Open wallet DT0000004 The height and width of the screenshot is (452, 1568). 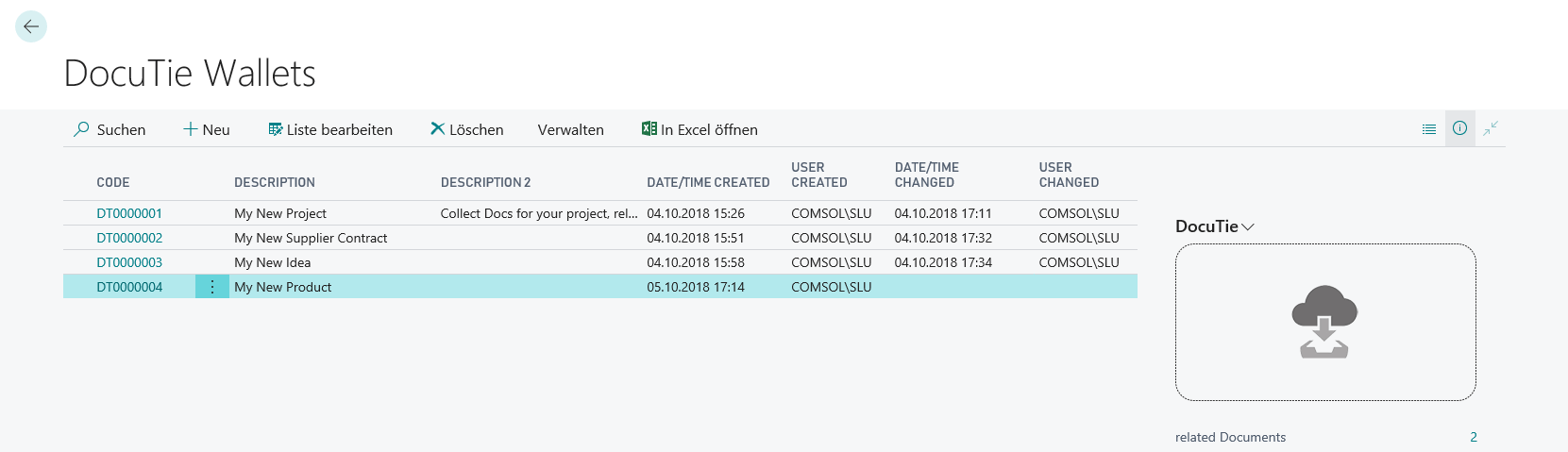(129, 287)
